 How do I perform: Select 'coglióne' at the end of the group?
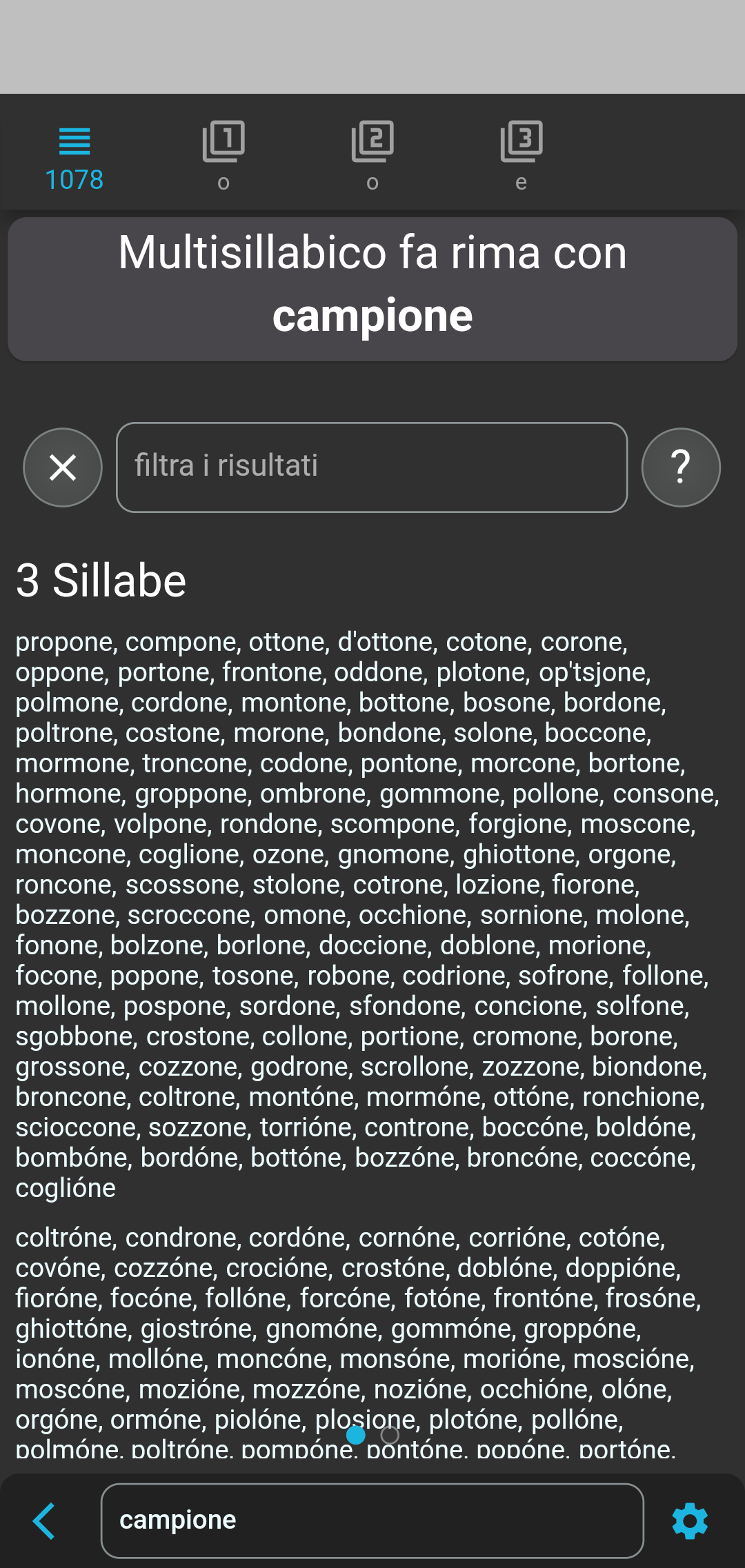66,1187
